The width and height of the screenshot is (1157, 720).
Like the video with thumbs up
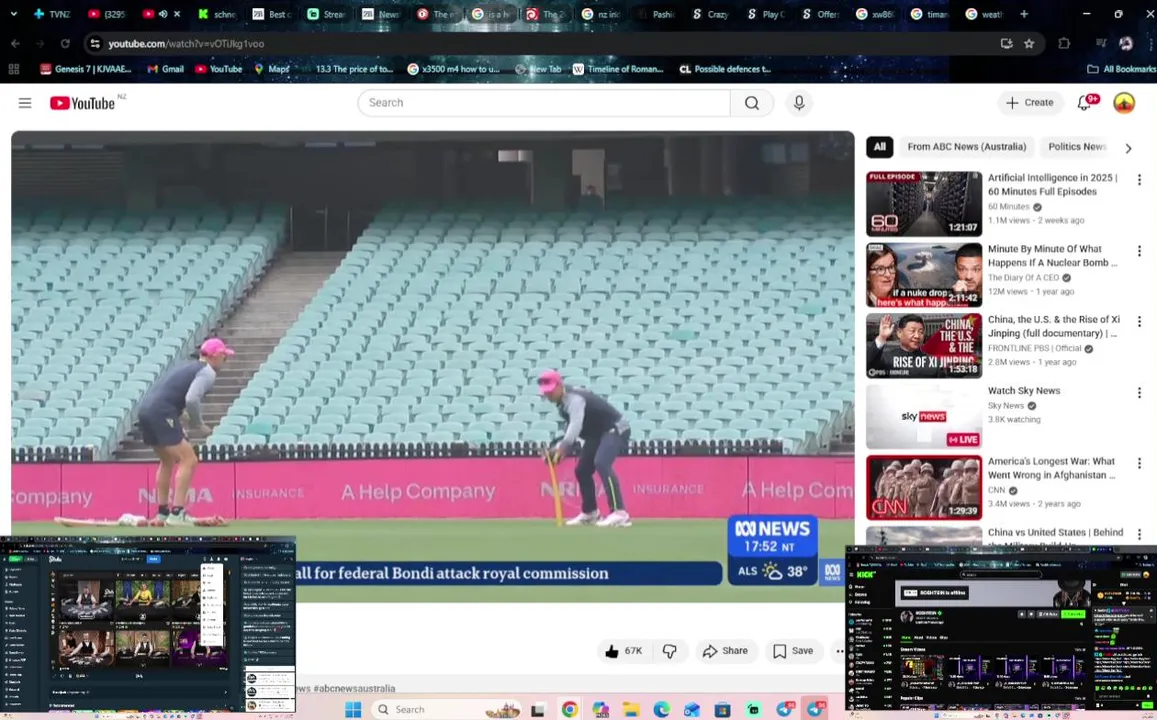tap(624, 651)
